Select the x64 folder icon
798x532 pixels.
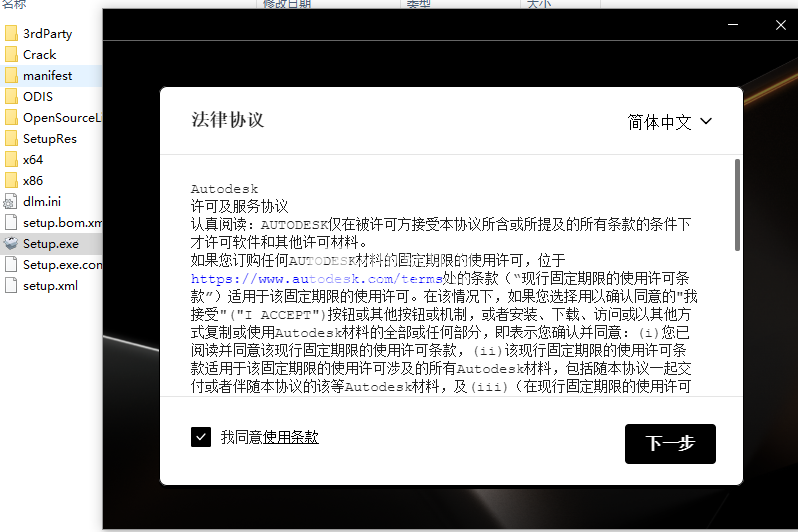click(x=11, y=159)
